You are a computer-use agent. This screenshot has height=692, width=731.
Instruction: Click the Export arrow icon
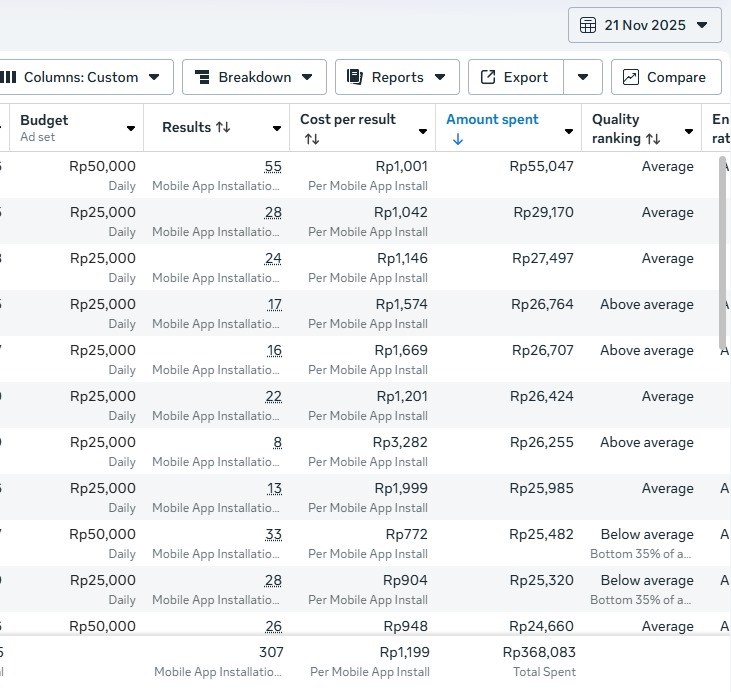pos(488,77)
